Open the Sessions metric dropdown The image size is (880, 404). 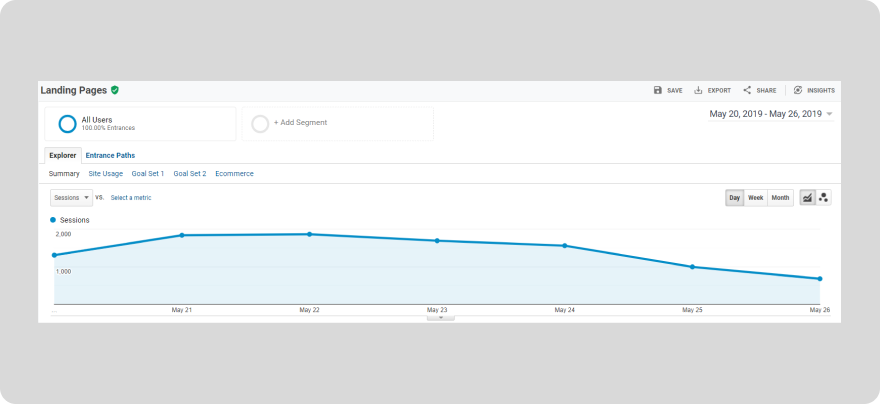(71, 198)
